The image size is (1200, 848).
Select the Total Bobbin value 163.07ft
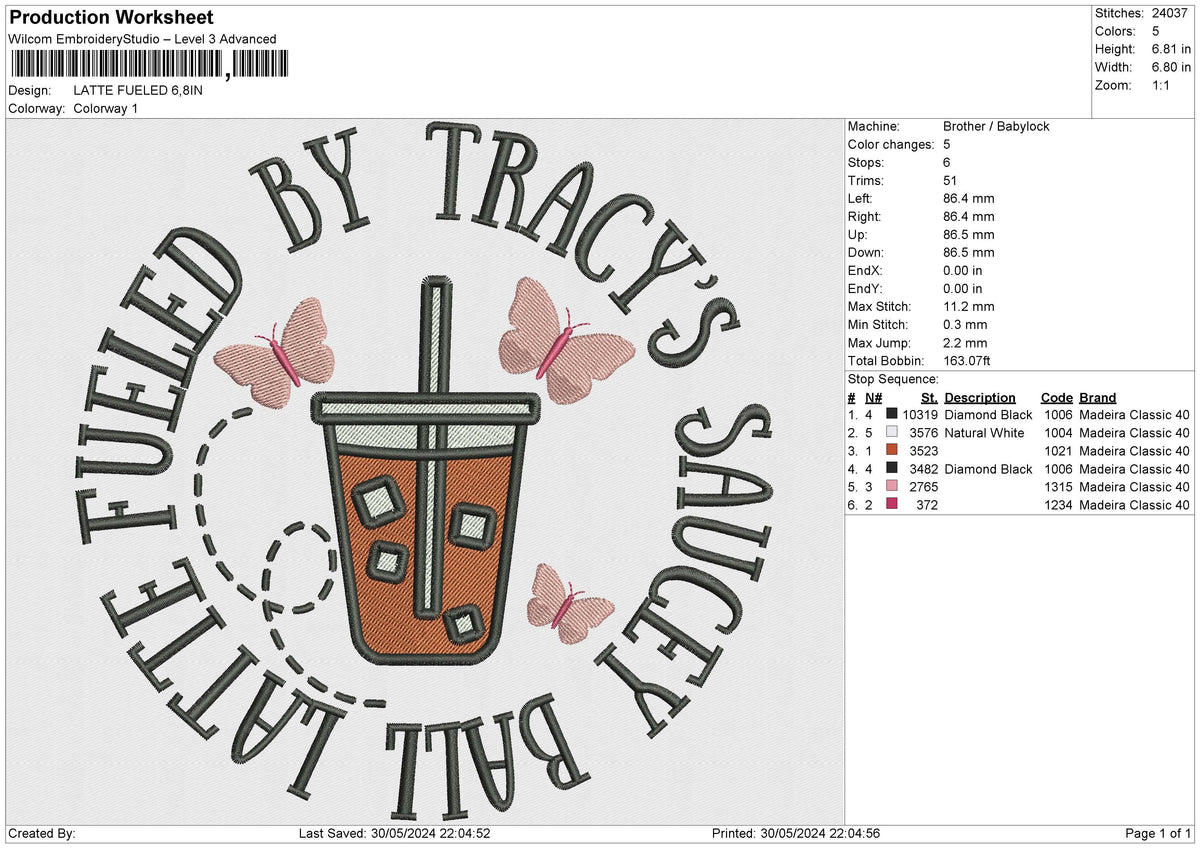coord(967,360)
